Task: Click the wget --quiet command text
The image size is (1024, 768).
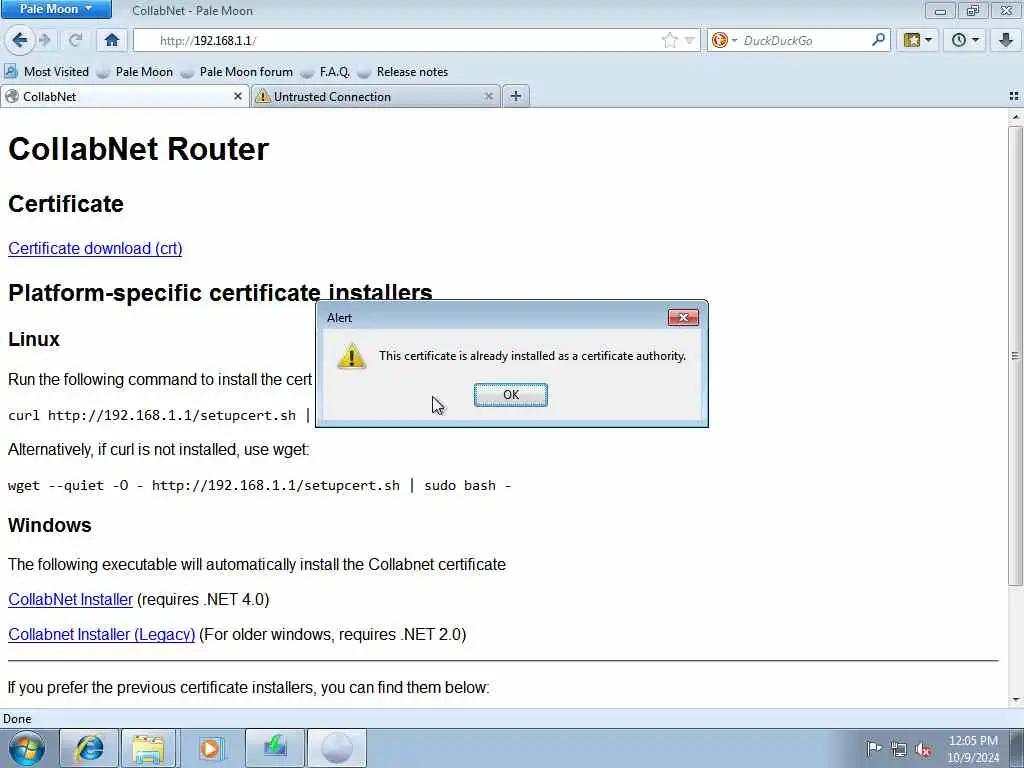Action: point(259,485)
